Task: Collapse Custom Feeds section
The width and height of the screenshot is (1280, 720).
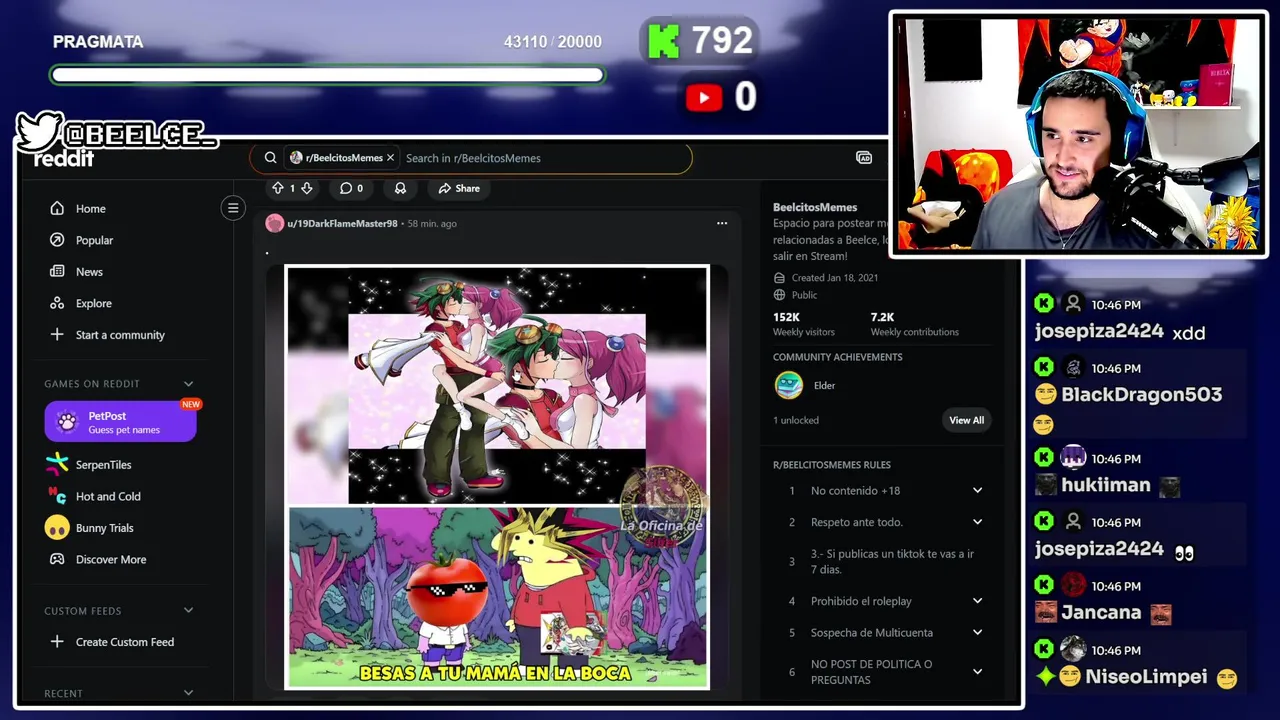Action: (188, 611)
